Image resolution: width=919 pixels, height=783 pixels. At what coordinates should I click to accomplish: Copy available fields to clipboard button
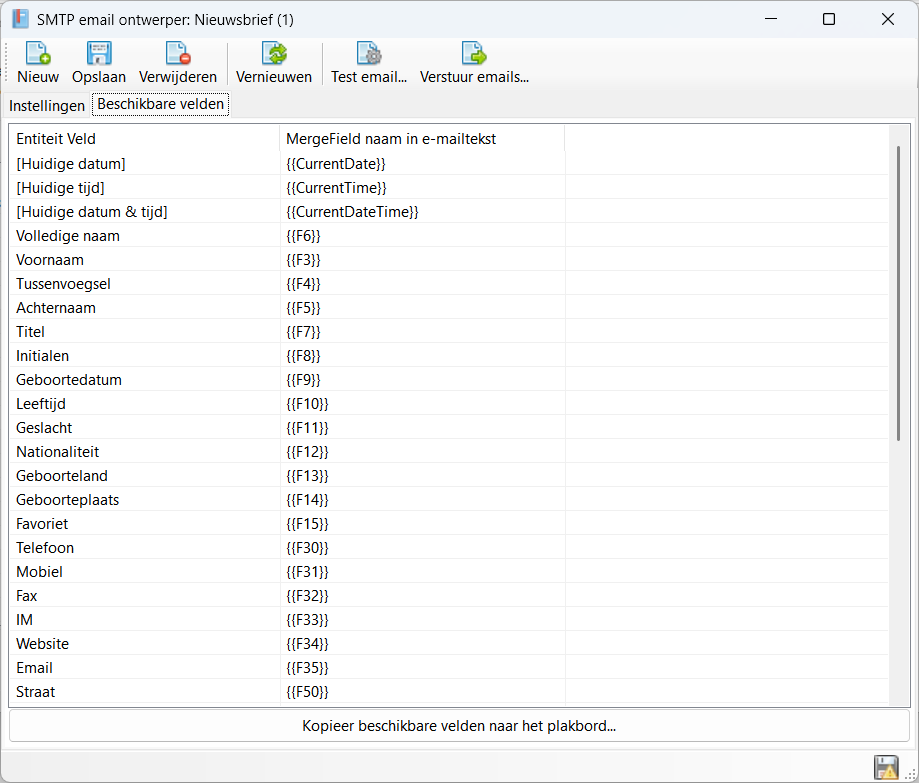[459, 726]
